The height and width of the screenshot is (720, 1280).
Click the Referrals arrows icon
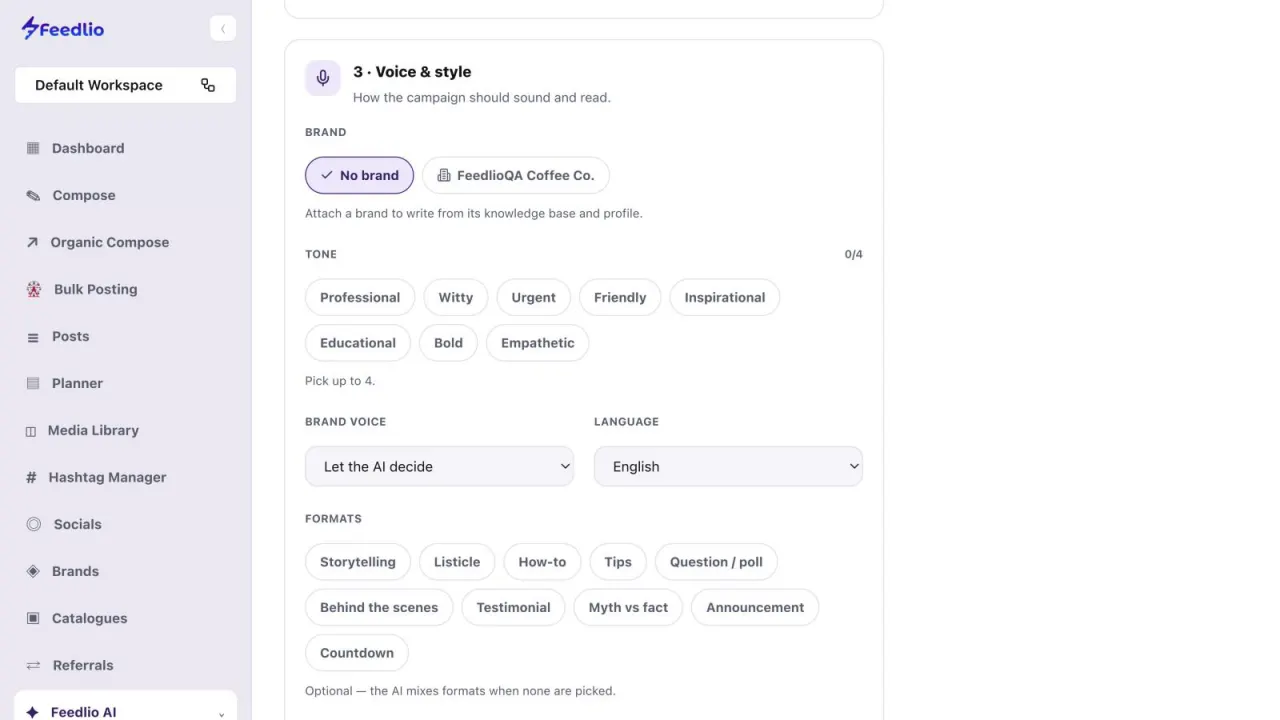coord(33,665)
